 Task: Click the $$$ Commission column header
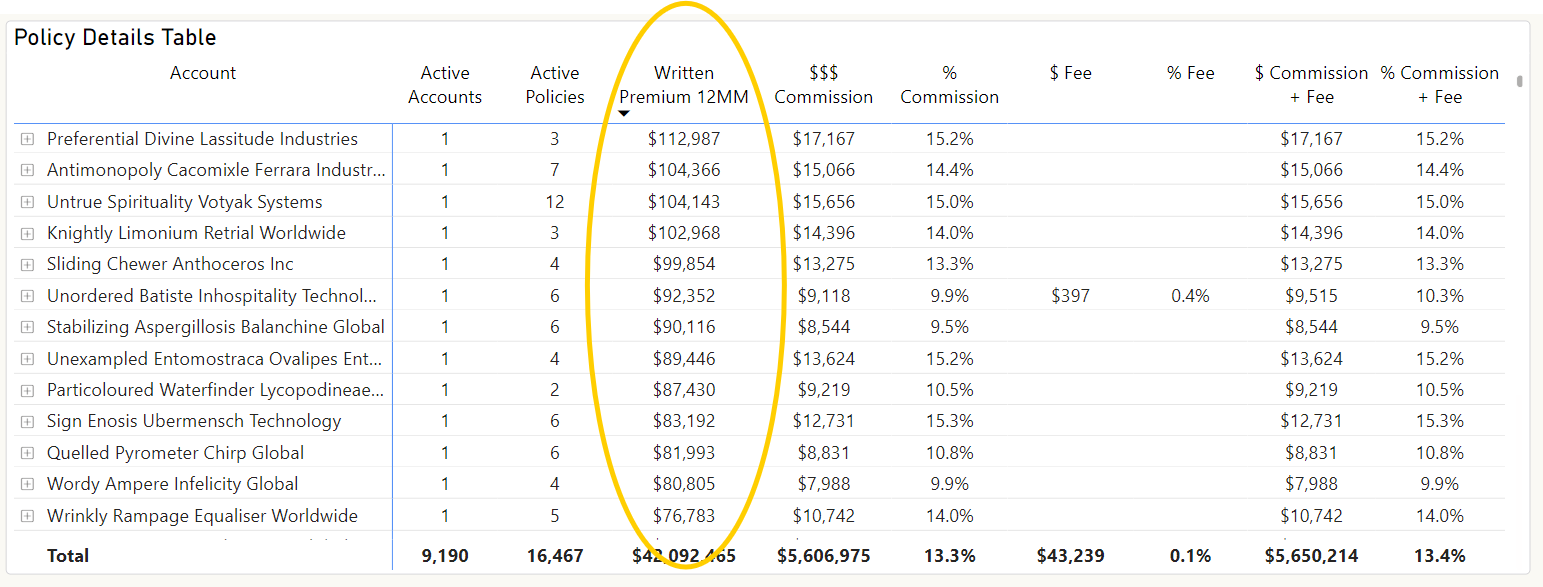823,85
